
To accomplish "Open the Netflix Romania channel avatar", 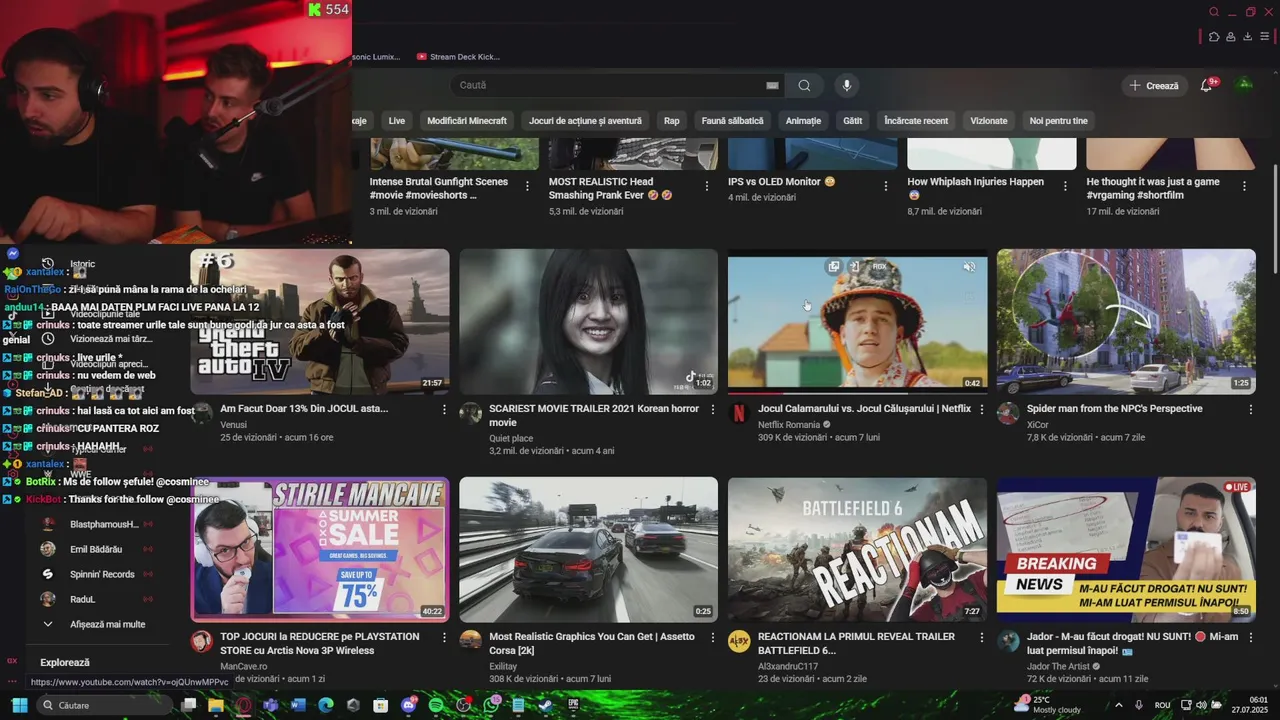I will 739,414.
